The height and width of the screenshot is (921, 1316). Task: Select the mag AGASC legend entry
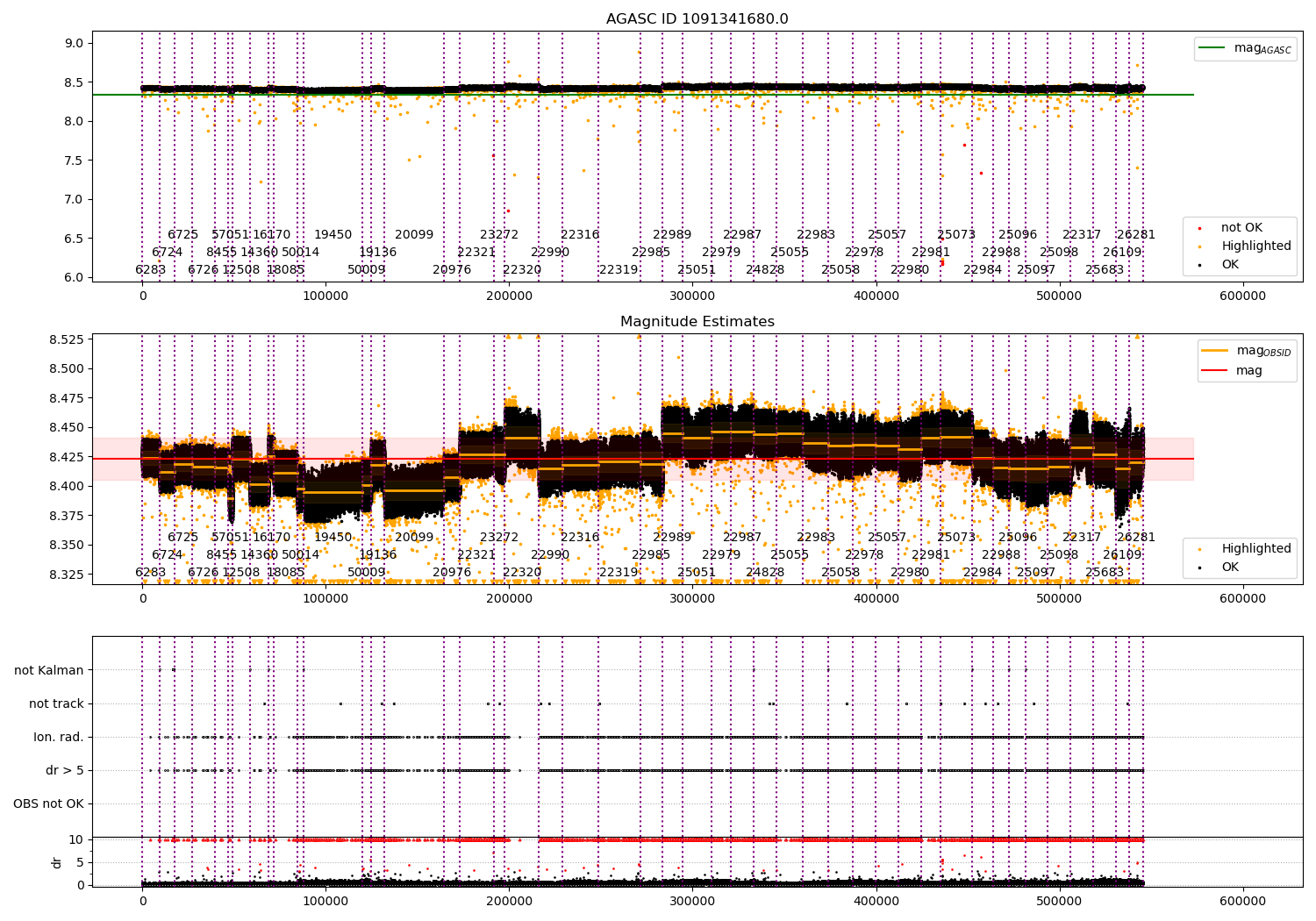[1246, 48]
